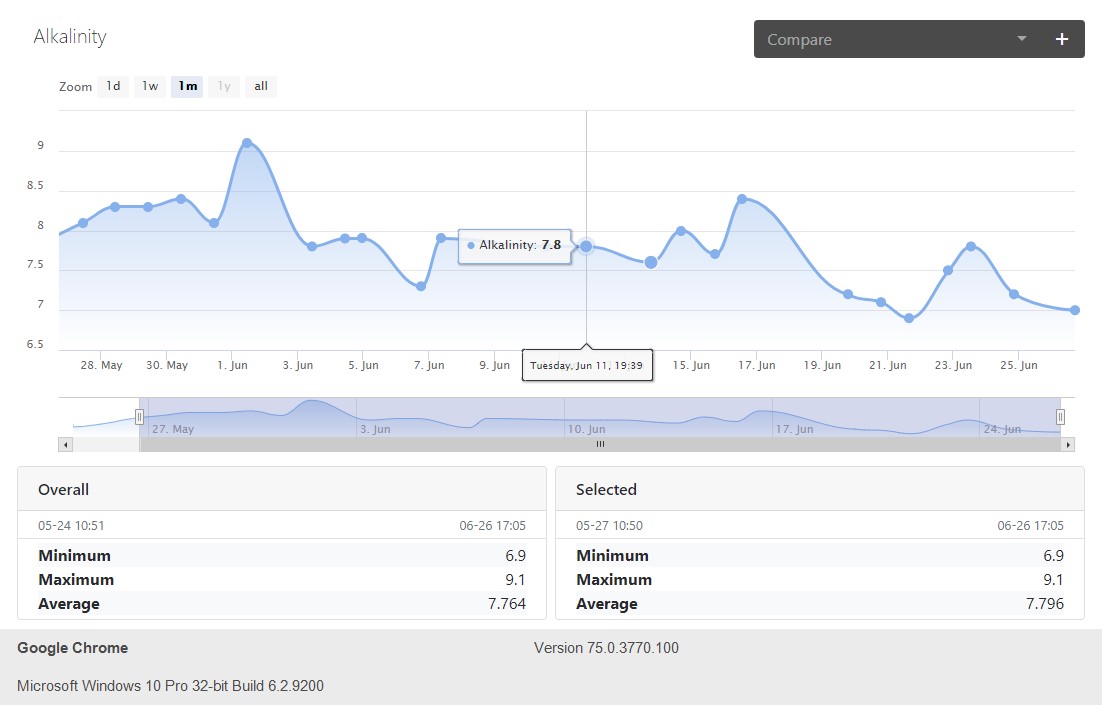
Task: Click the navigator scrollbar left arrow
Action: [65, 444]
